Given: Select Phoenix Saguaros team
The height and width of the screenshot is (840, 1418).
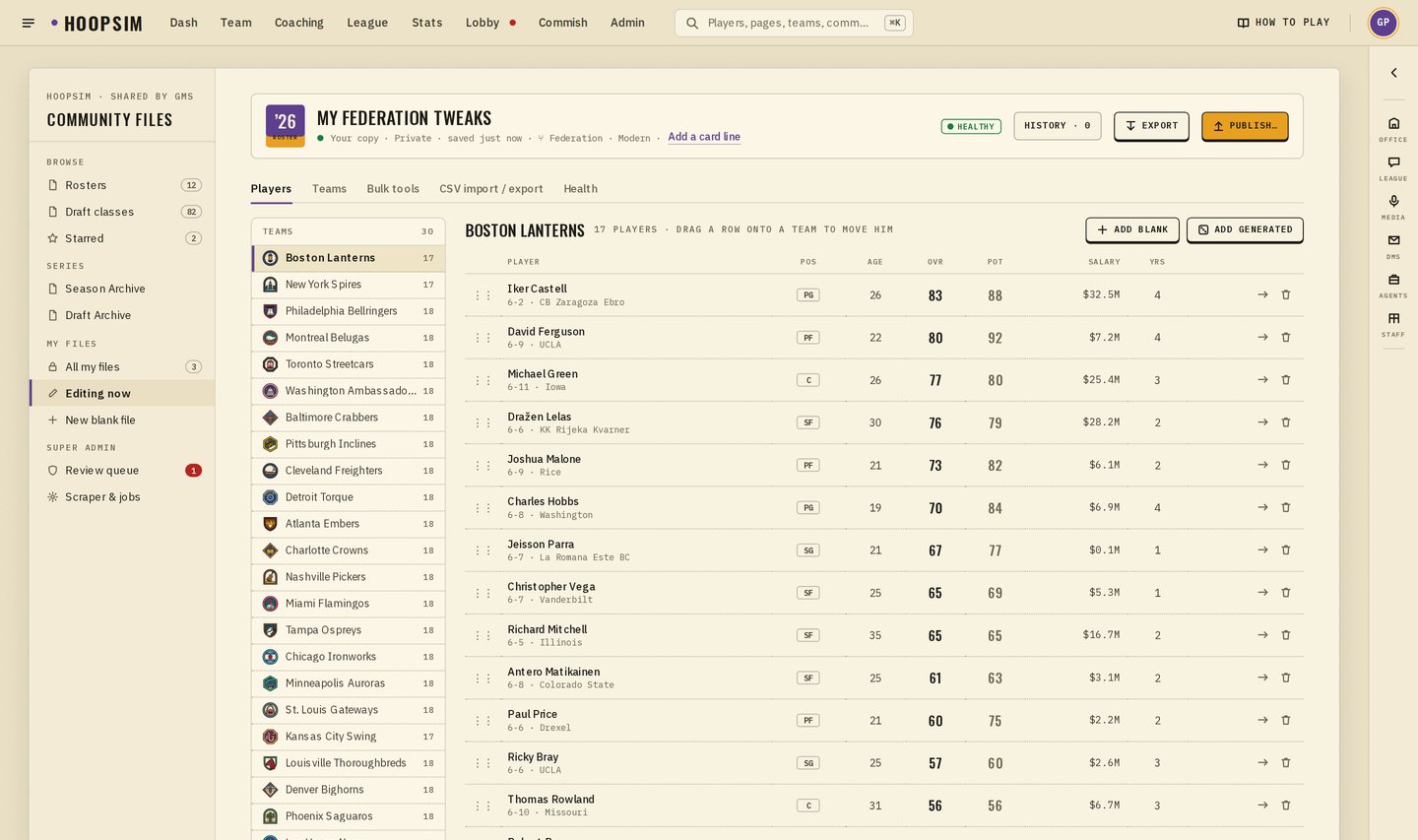Looking at the screenshot, I should (349, 816).
